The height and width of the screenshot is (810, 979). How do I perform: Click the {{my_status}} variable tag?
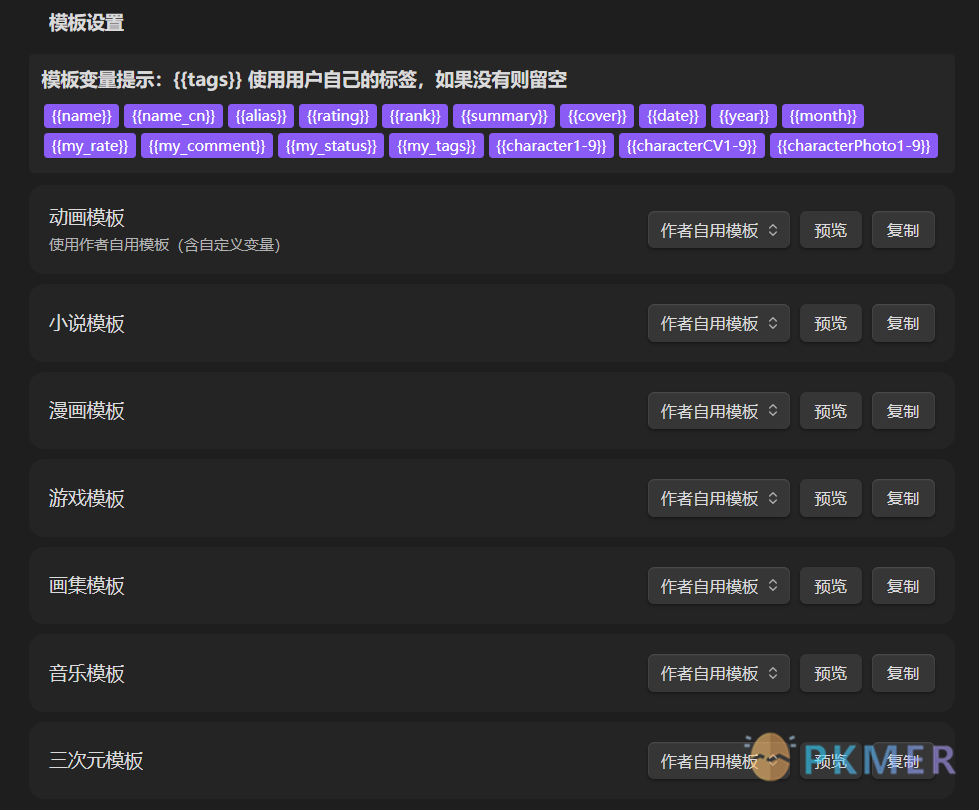[331, 146]
